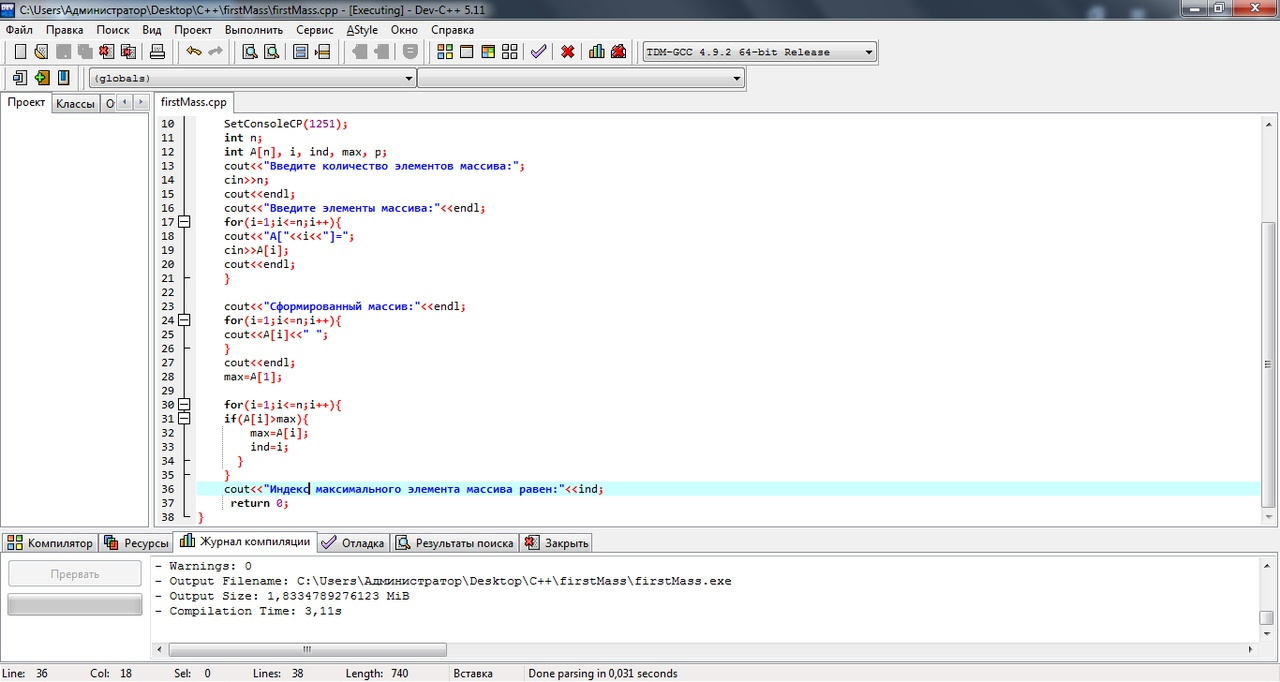Screen dimensions: 1280x682
Task: Click the 'Done parsing in 0,031 seconds' status text
Action: click(603, 674)
